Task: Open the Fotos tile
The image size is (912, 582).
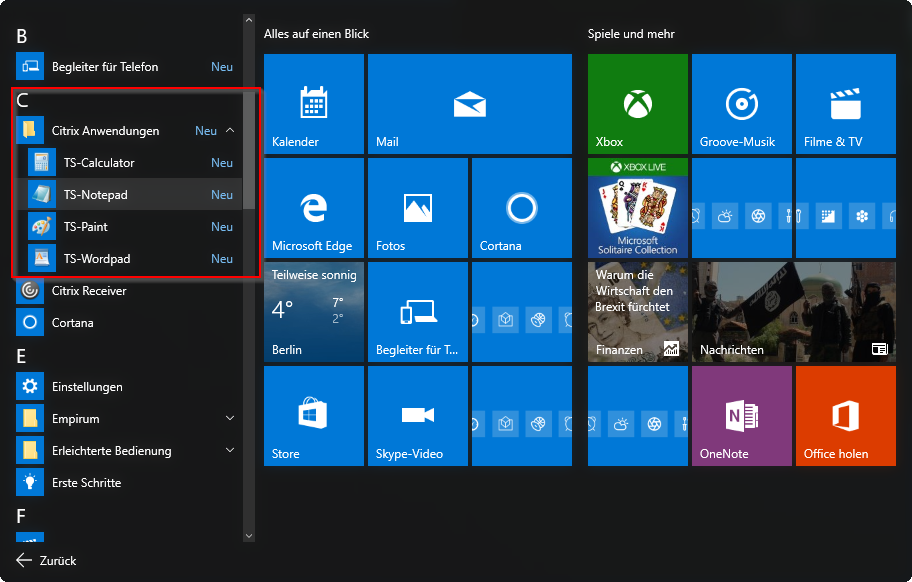Action: click(418, 208)
